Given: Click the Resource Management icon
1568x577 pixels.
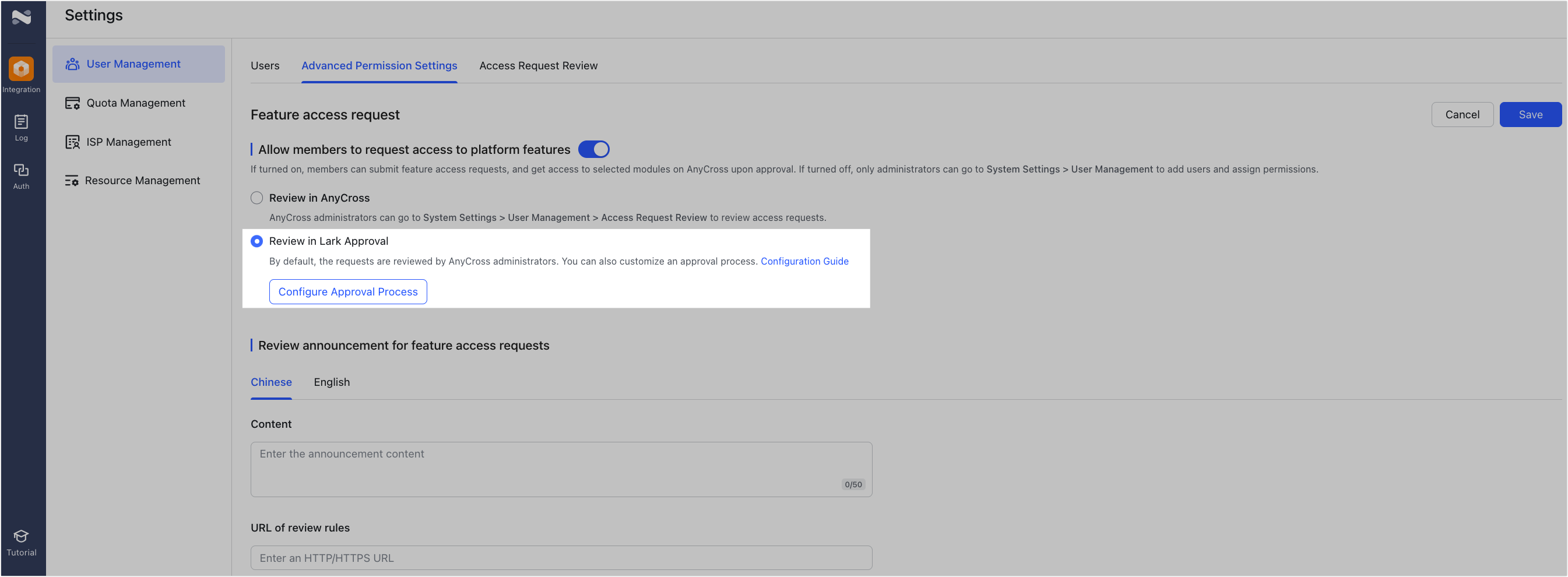Looking at the screenshot, I should tap(72, 181).
